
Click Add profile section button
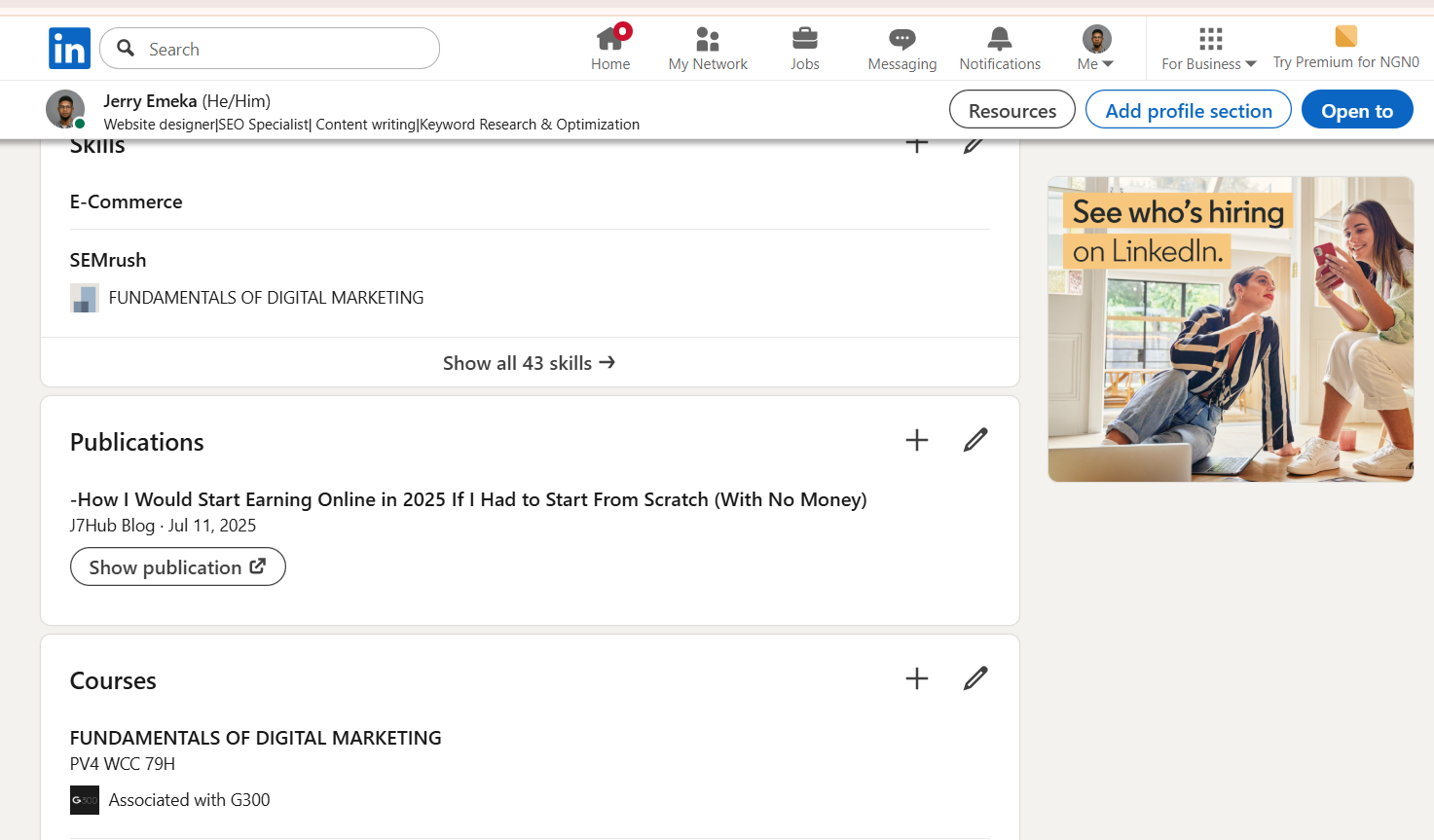[1188, 110]
